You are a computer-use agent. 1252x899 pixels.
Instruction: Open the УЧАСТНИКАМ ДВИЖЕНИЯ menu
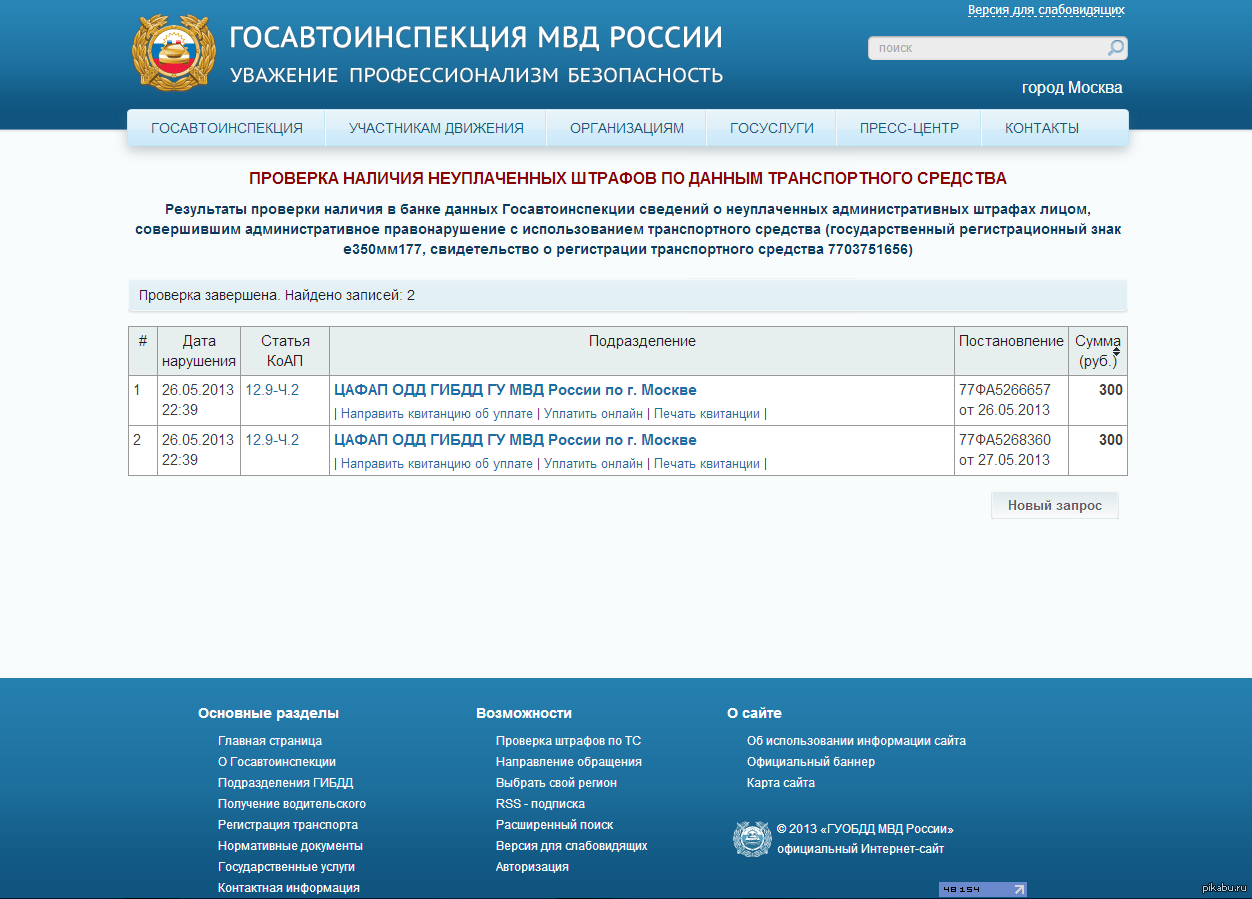436,128
